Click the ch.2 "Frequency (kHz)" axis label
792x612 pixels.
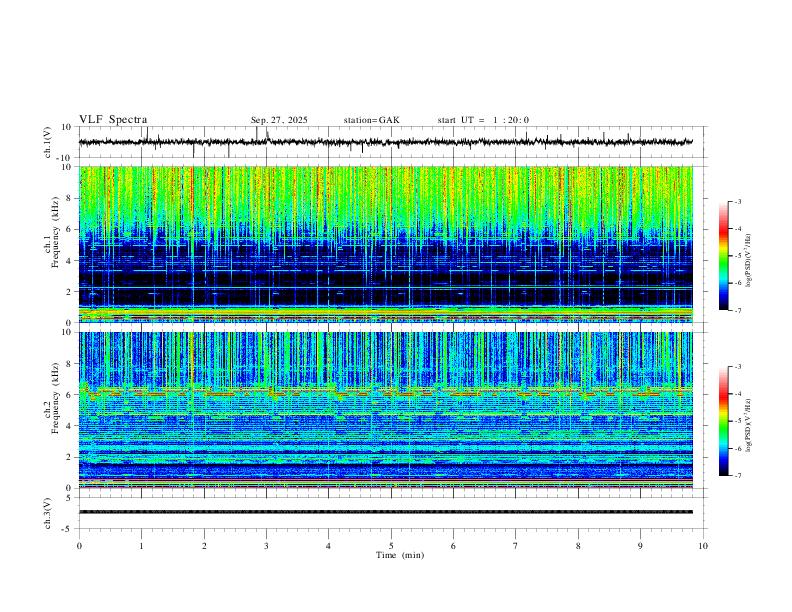pyautogui.click(x=56, y=398)
